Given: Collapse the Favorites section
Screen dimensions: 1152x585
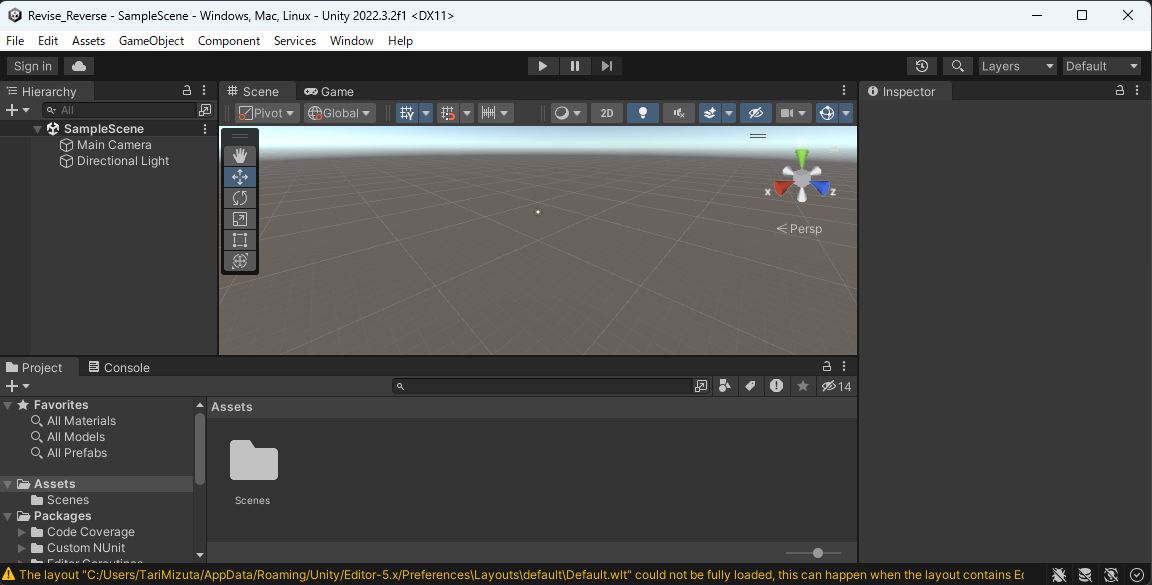Looking at the screenshot, I should 7,405.
